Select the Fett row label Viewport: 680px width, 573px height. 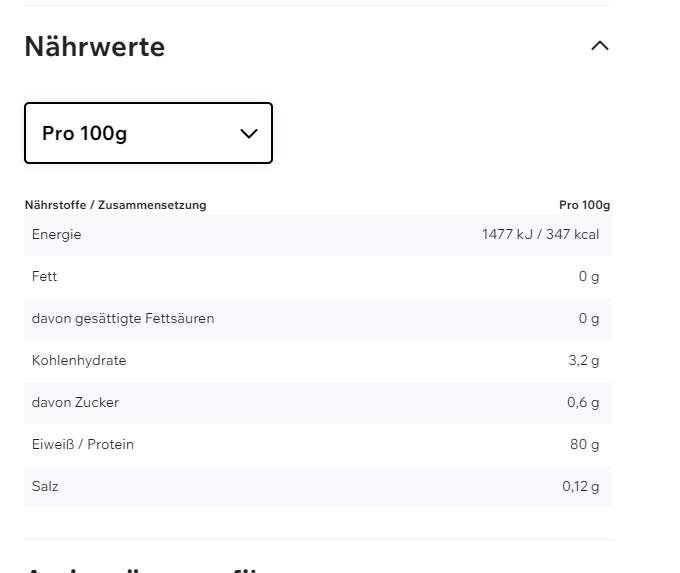45,277
